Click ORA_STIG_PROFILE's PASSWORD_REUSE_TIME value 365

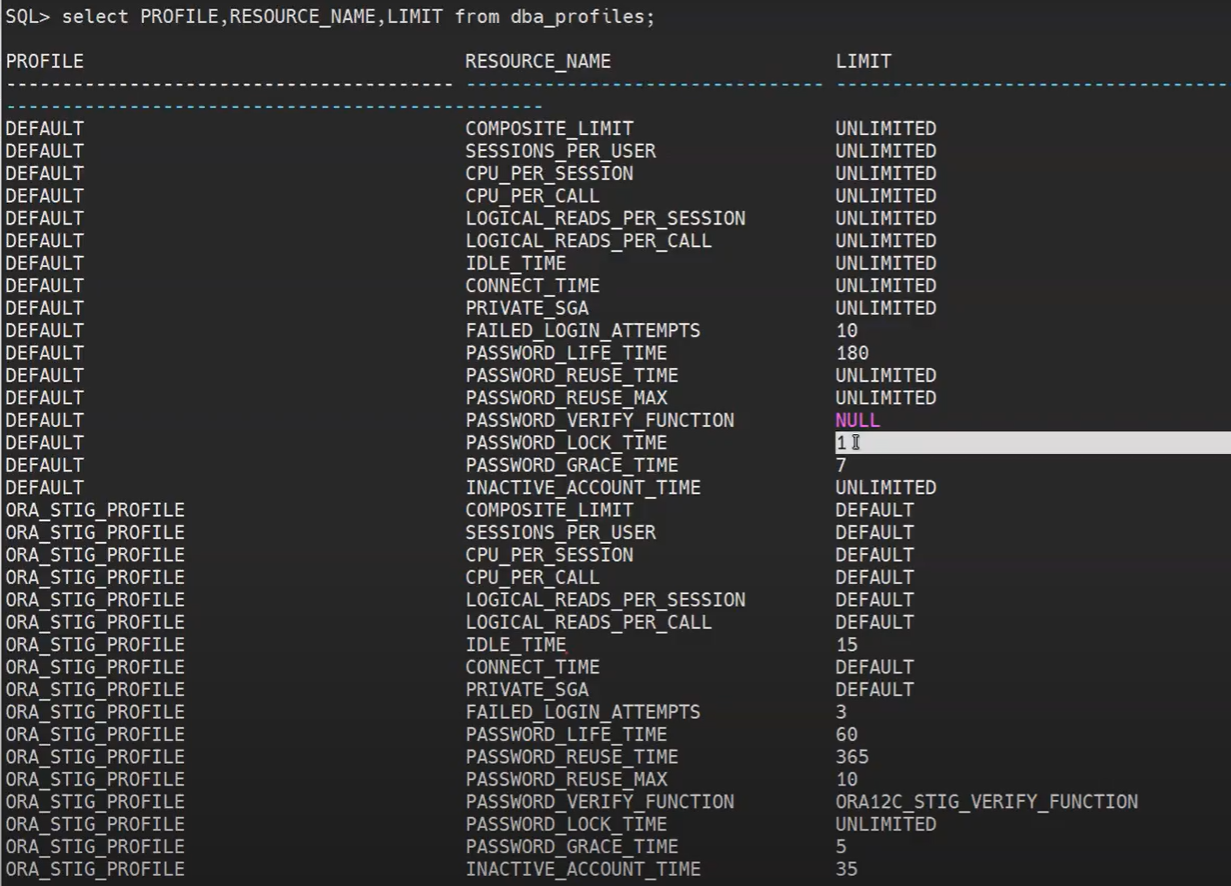click(852, 757)
